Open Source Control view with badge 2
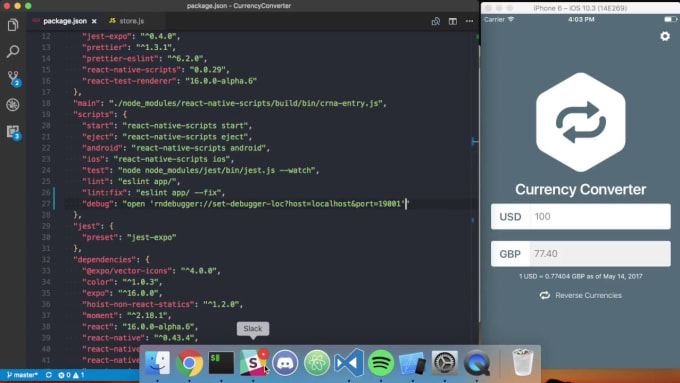The image size is (680, 383). point(13,79)
